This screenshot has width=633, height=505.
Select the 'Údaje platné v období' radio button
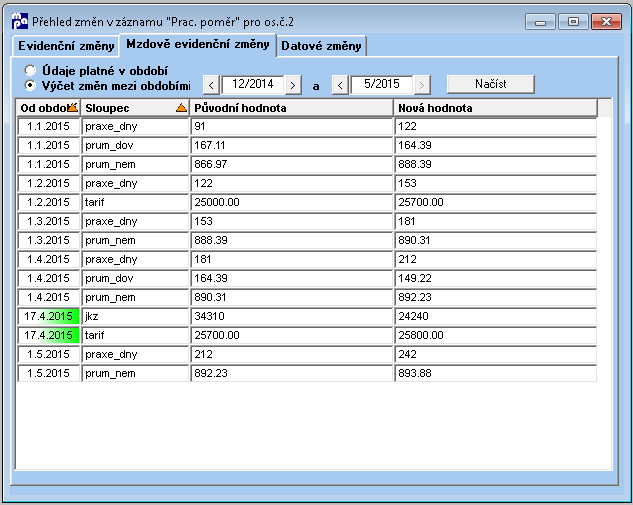(30, 70)
